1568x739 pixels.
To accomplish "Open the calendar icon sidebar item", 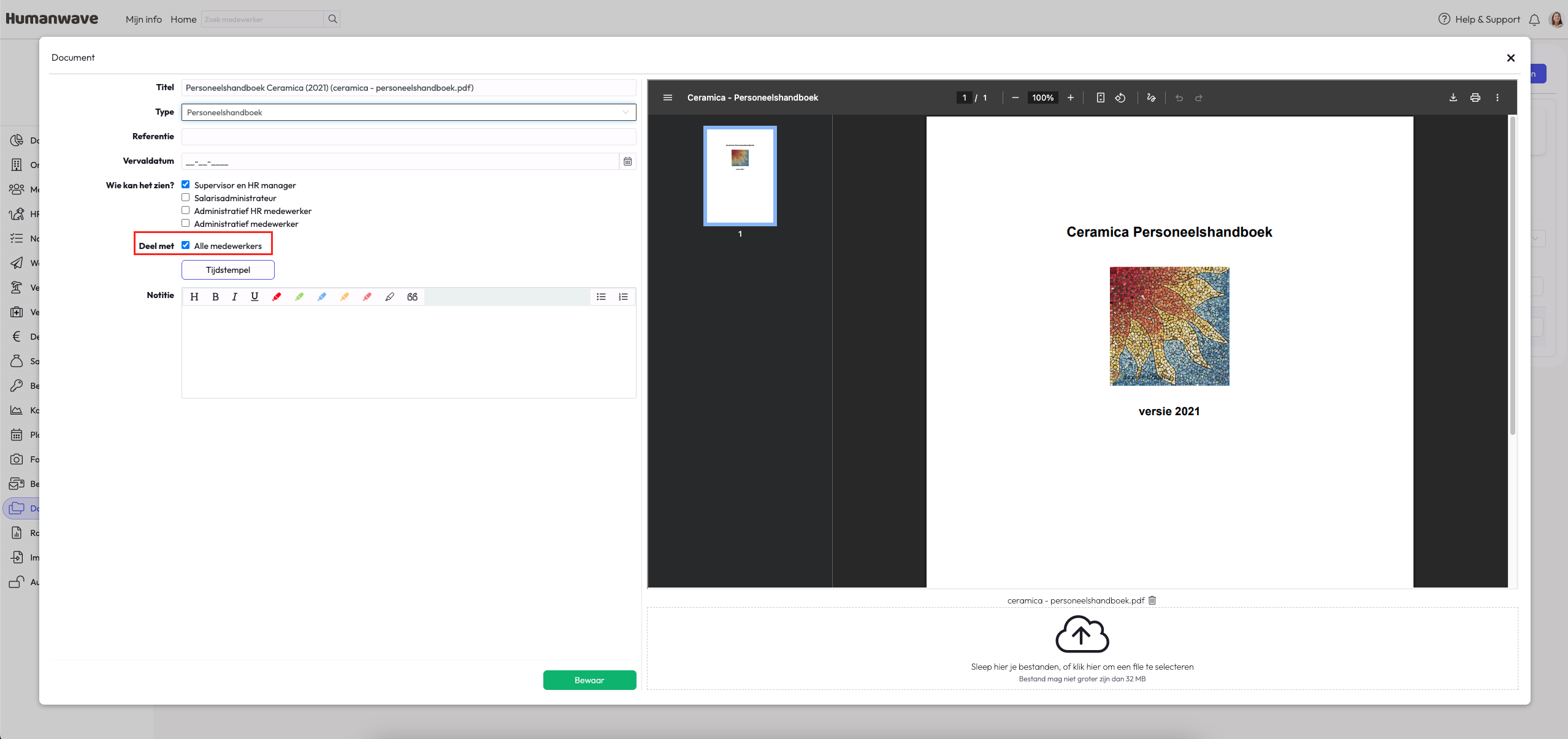I will click(x=17, y=435).
